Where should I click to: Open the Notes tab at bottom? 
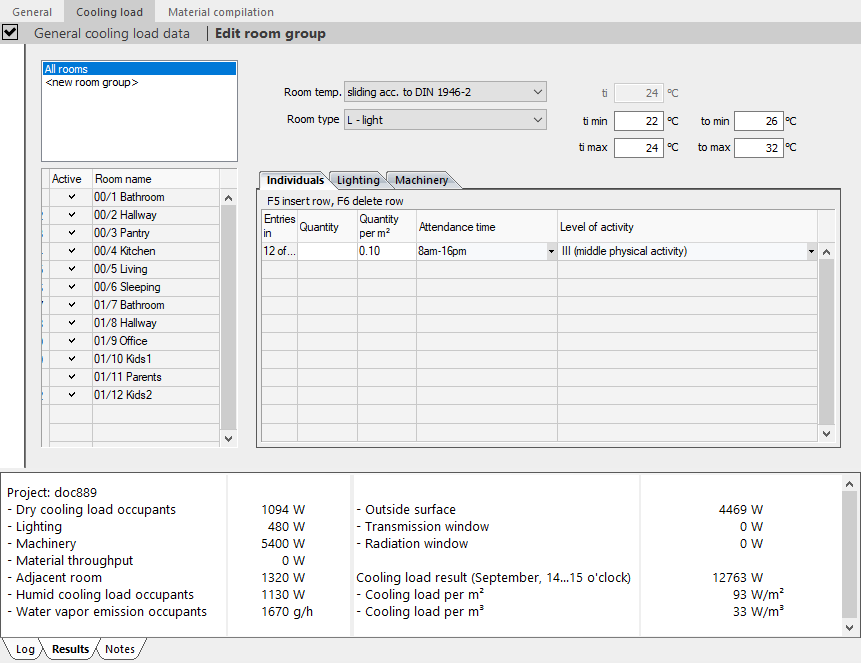[120, 649]
